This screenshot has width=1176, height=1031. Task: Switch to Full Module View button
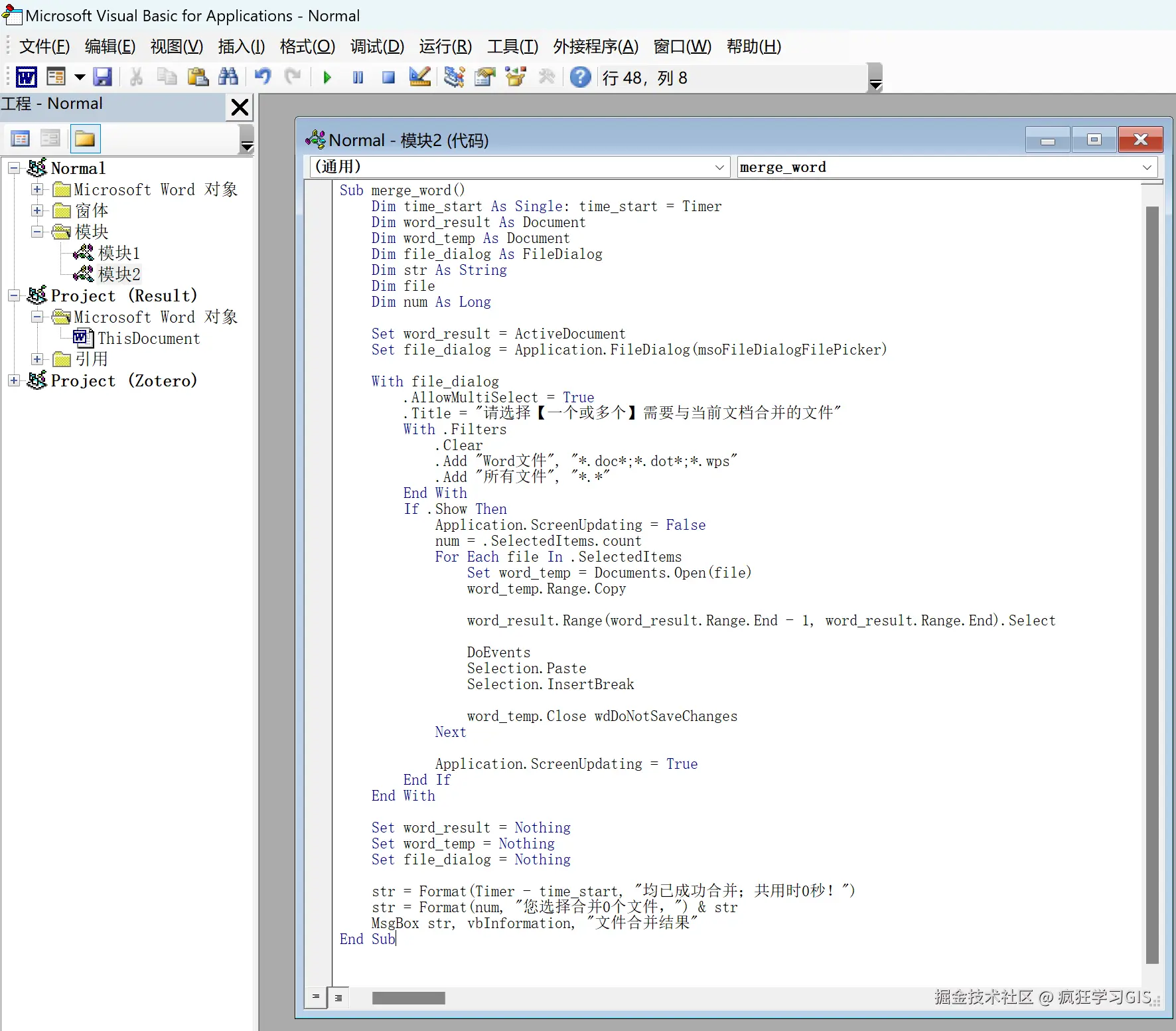point(338,997)
